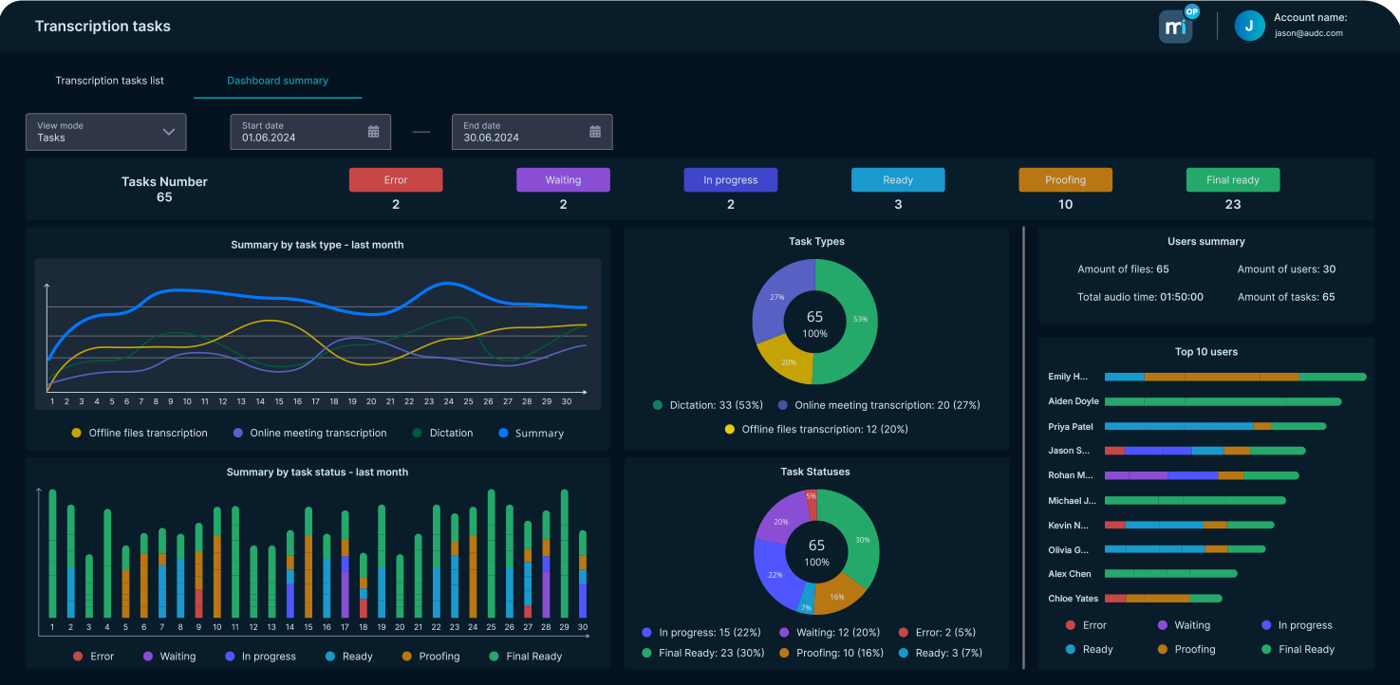Click the Start date input field
Image resolution: width=1400 pixels, height=685 pixels.
click(300, 132)
